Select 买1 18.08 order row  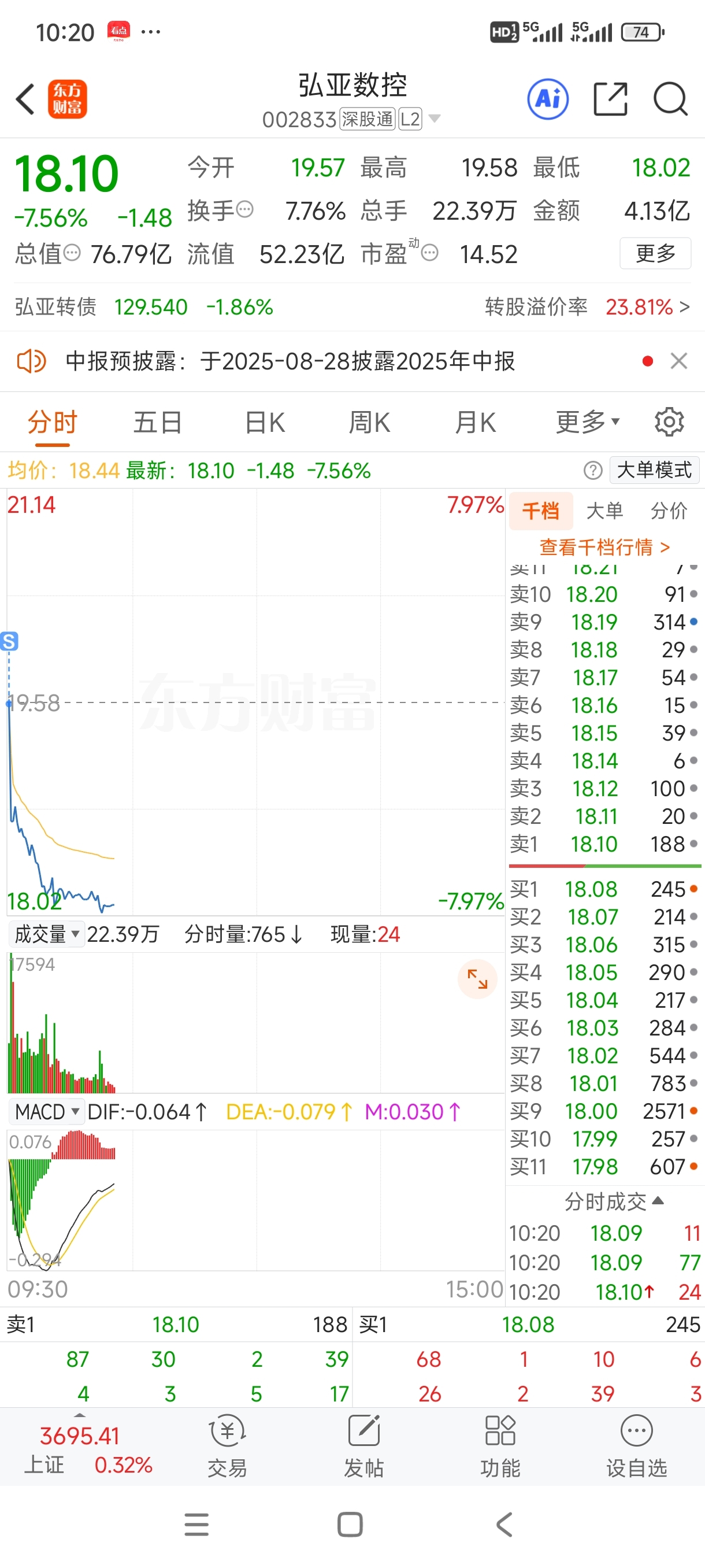pos(604,889)
